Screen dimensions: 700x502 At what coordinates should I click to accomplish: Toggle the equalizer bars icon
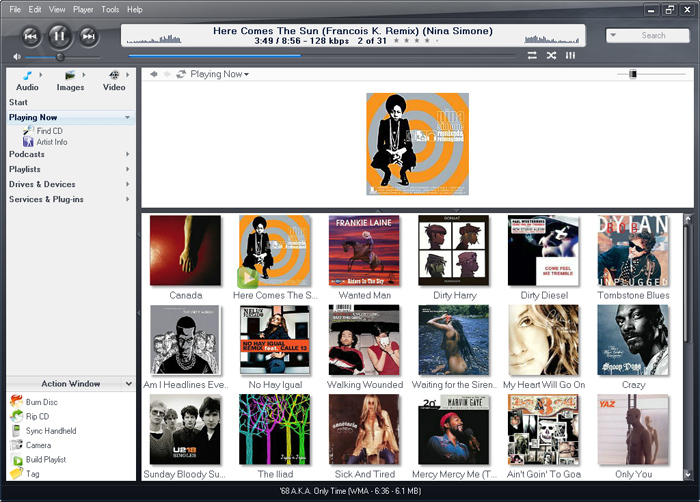571,55
